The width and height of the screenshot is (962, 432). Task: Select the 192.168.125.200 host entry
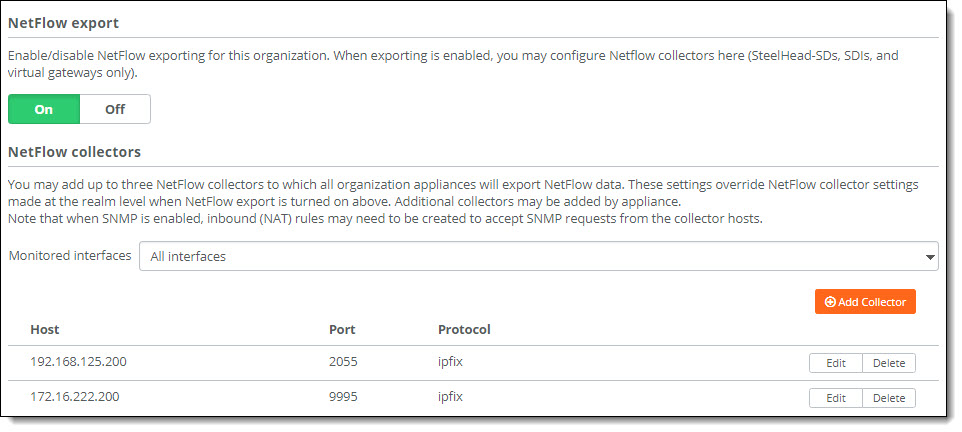pos(79,361)
